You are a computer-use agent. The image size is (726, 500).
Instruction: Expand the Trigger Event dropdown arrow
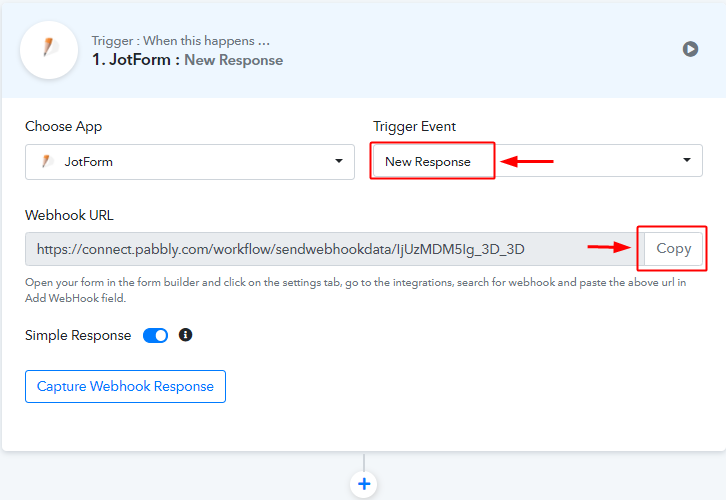(687, 160)
